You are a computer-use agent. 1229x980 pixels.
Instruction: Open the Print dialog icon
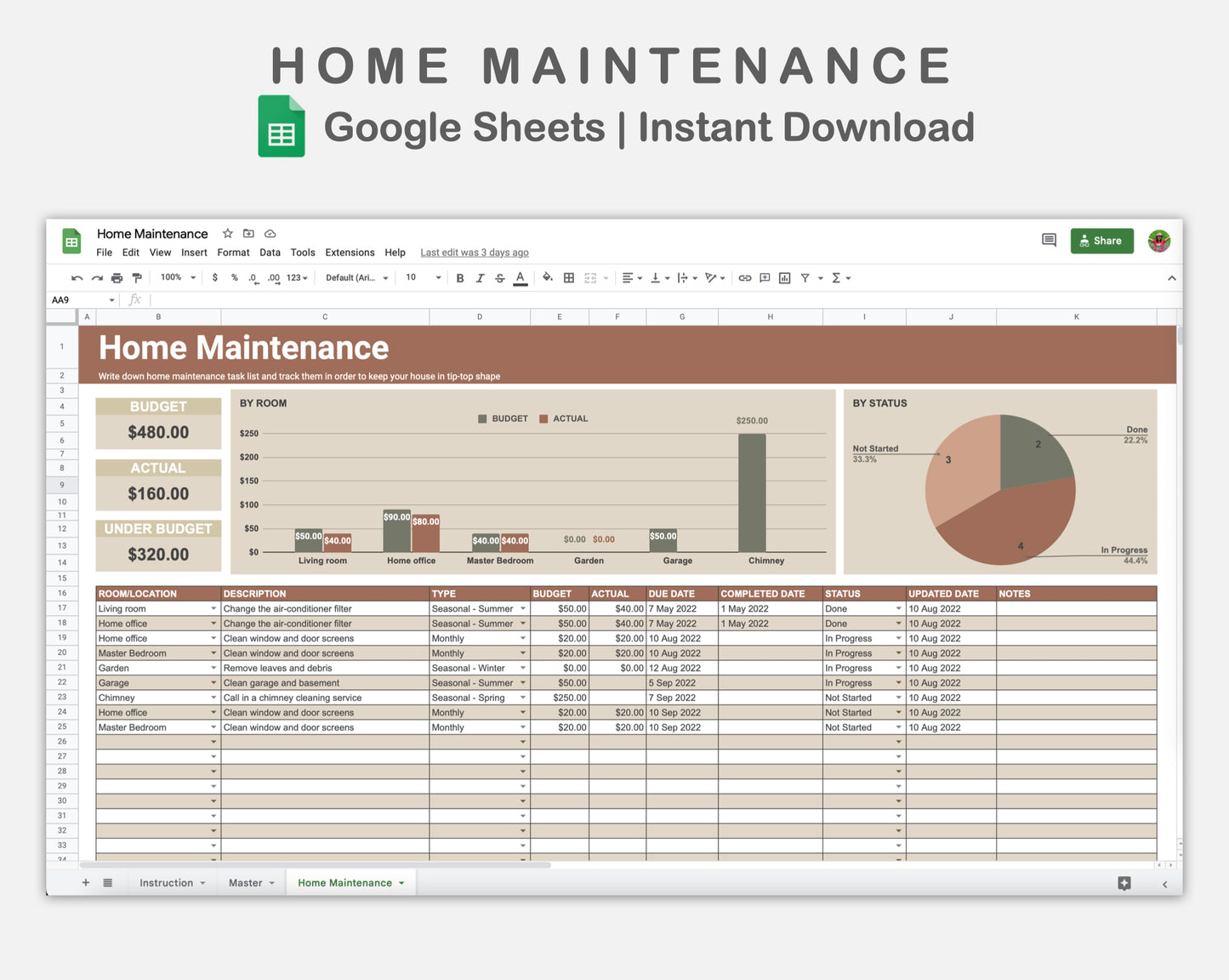pyautogui.click(x=117, y=277)
